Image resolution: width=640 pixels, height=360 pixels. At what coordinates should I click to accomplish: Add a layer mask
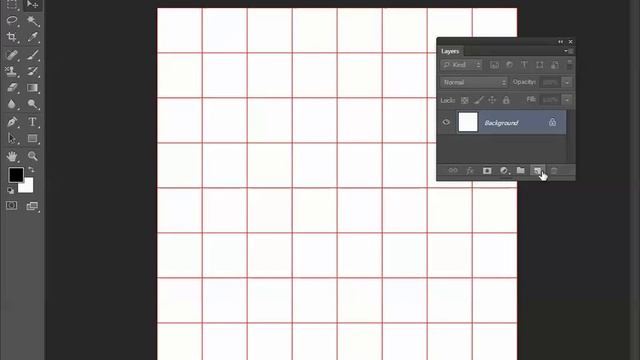pyautogui.click(x=487, y=171)
